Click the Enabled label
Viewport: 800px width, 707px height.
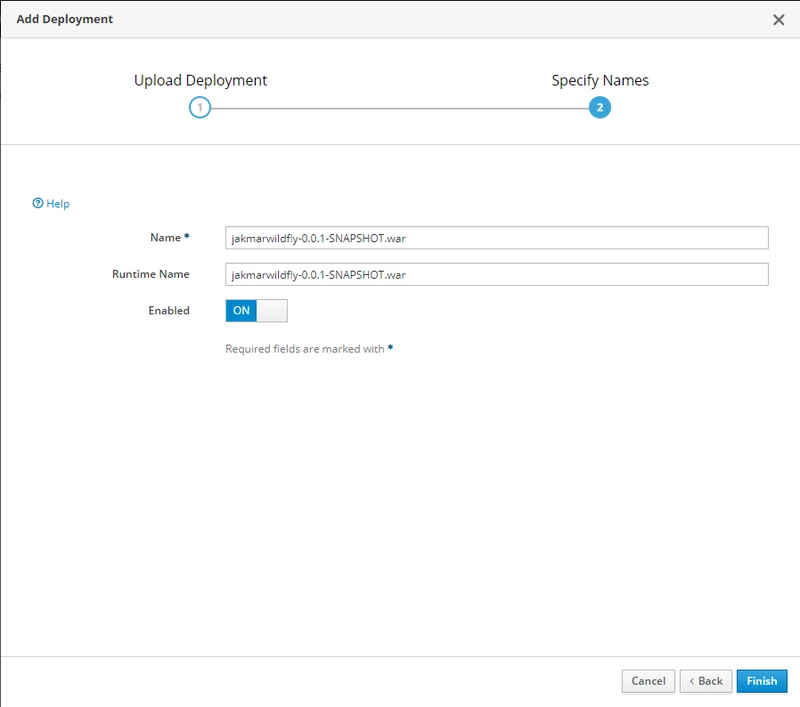[x=169, y=311]
